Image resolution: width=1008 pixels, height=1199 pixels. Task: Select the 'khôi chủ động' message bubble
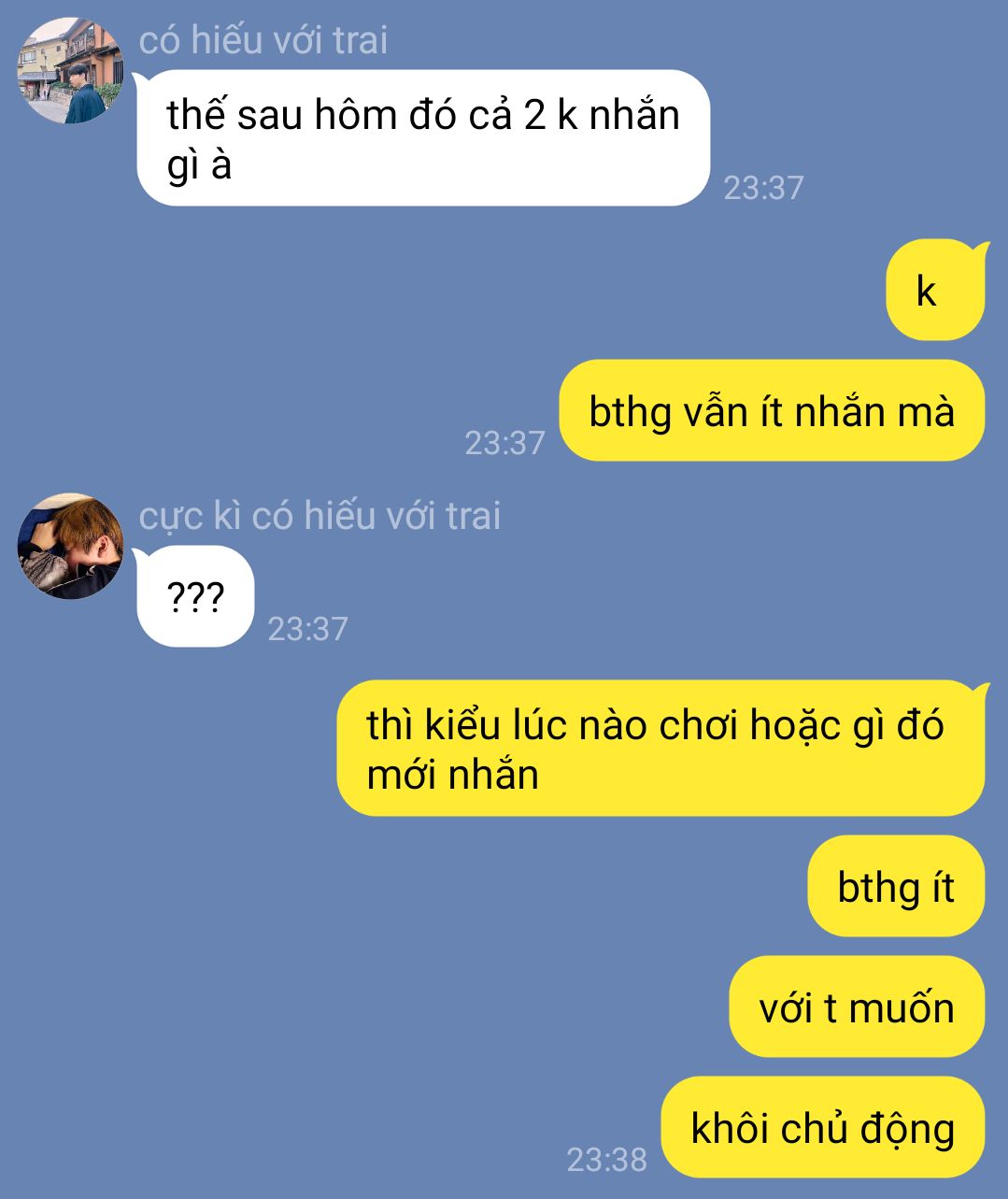[822, 1127]
